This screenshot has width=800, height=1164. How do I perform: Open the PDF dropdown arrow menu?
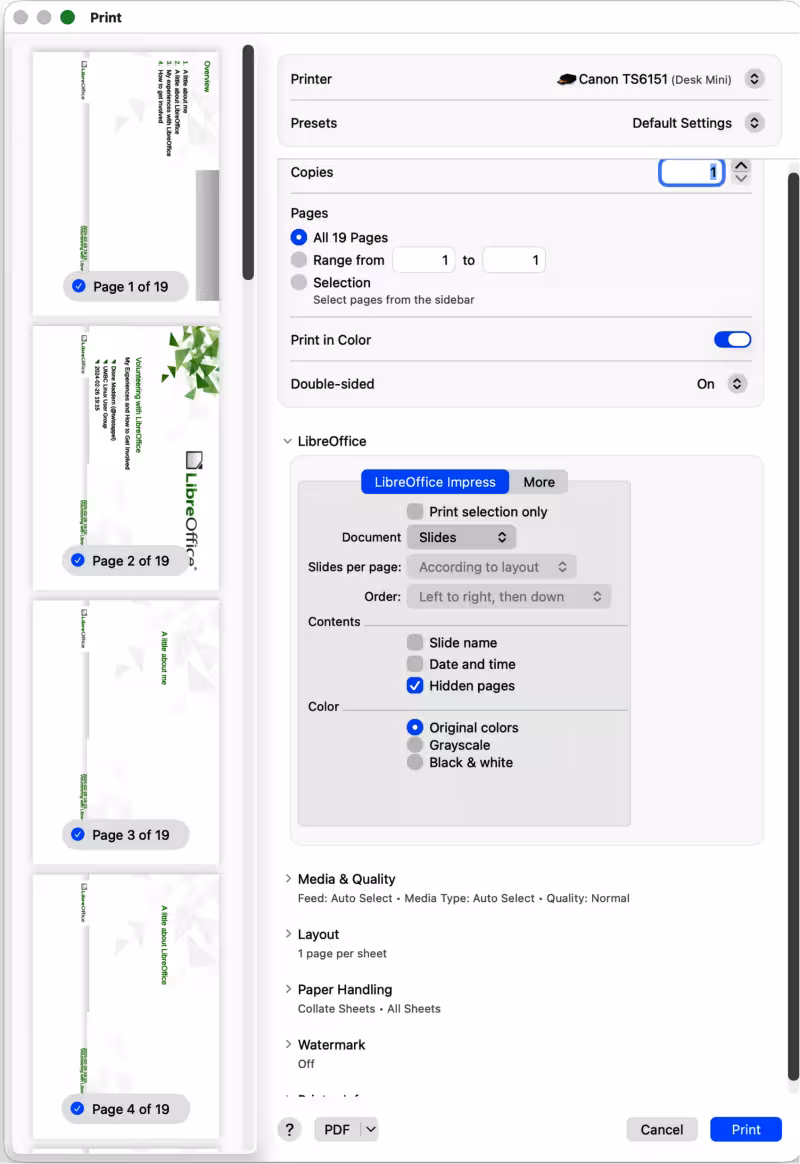(x=370, y=1129)
